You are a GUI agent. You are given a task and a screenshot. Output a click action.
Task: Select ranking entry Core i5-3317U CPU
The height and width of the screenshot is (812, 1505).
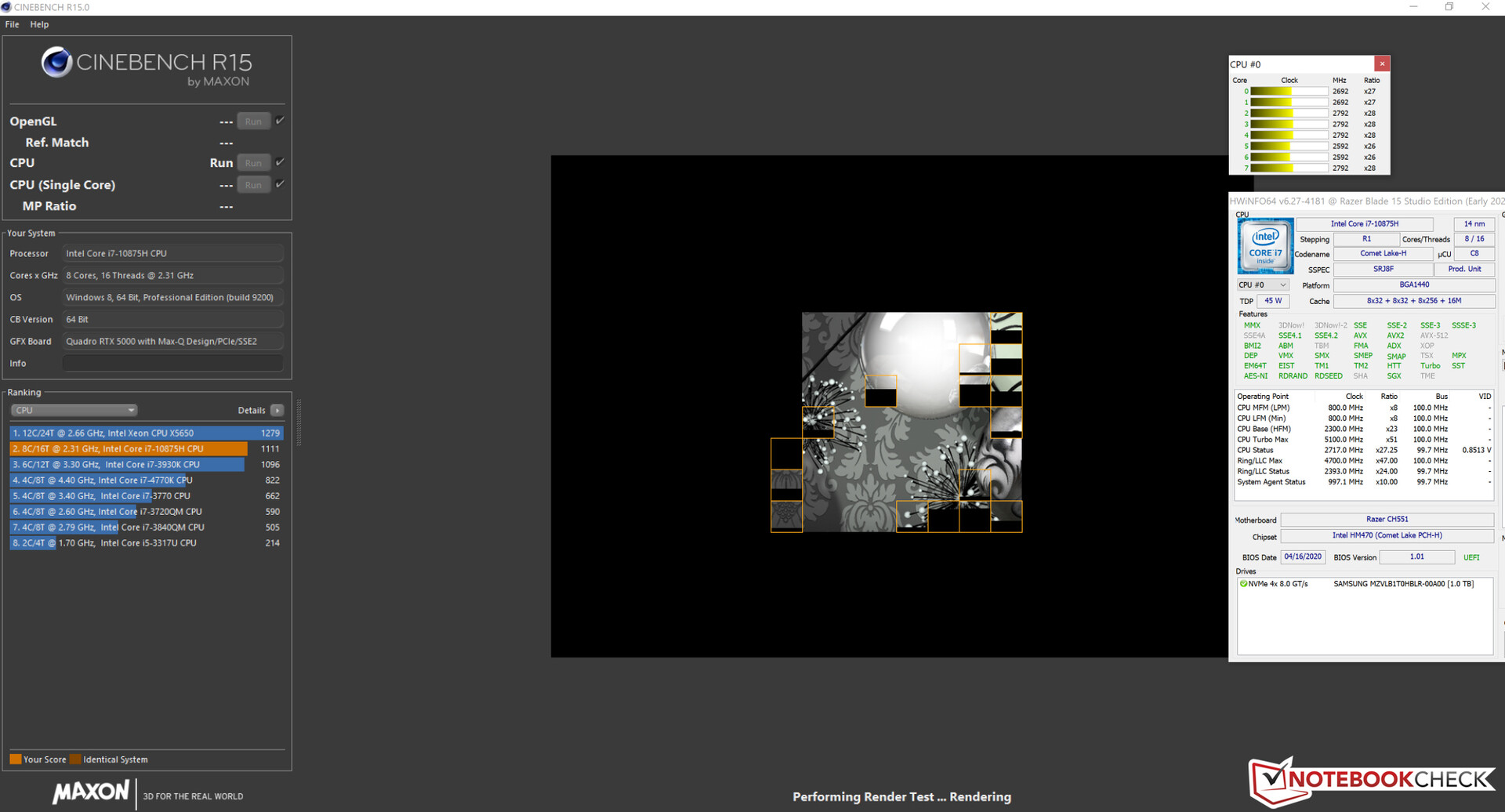(147, 542)
